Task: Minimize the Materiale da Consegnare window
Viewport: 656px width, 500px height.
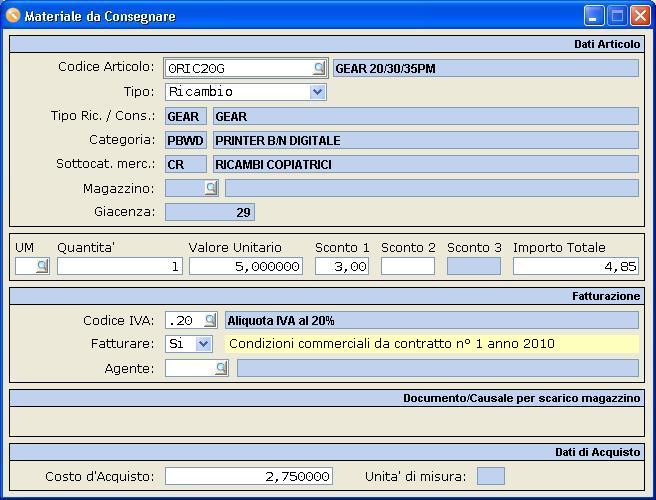Action: tap(593, 16)
